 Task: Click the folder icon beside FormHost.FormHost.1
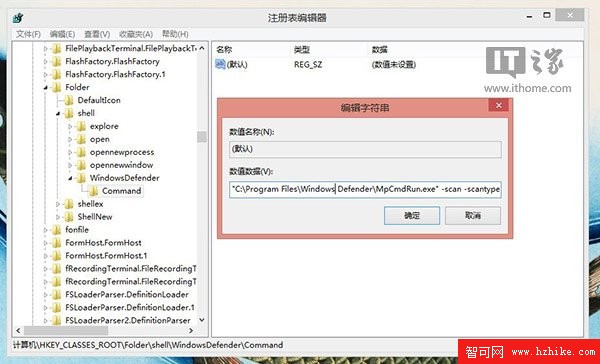click(x=57, y=256)
